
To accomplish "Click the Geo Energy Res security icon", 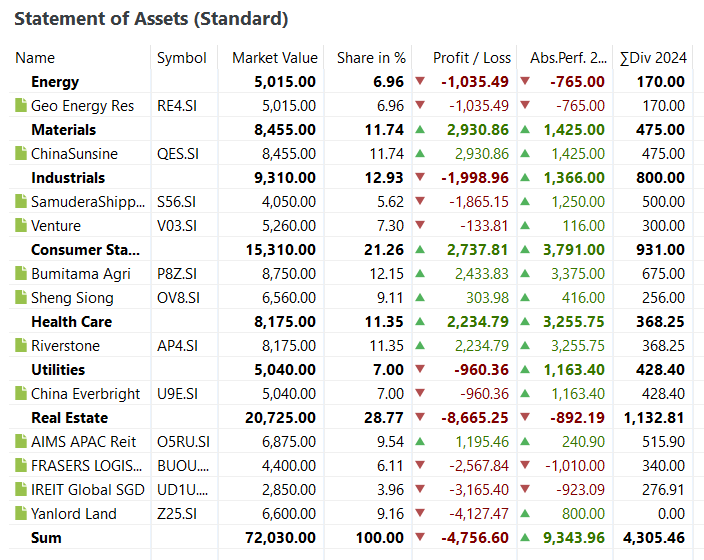I will tap(21, 106).
